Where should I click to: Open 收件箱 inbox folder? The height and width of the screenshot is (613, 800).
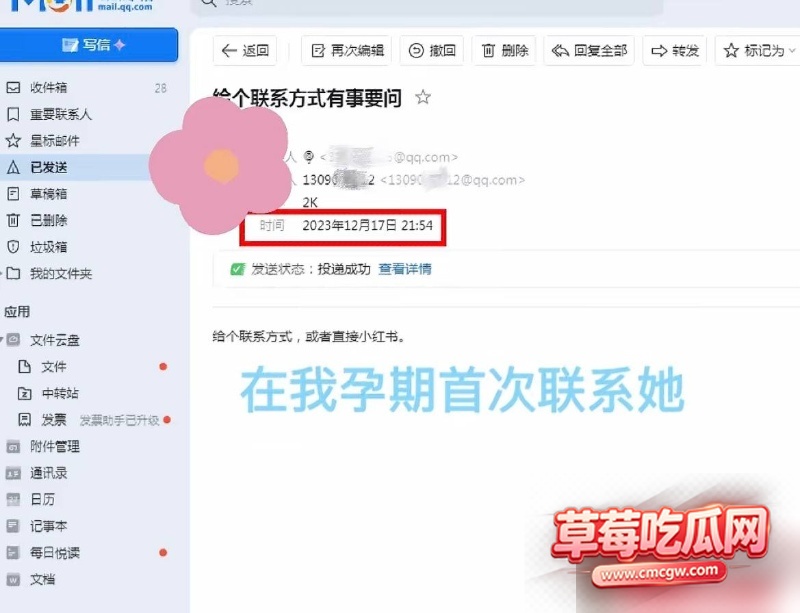(x=48, y=88)
